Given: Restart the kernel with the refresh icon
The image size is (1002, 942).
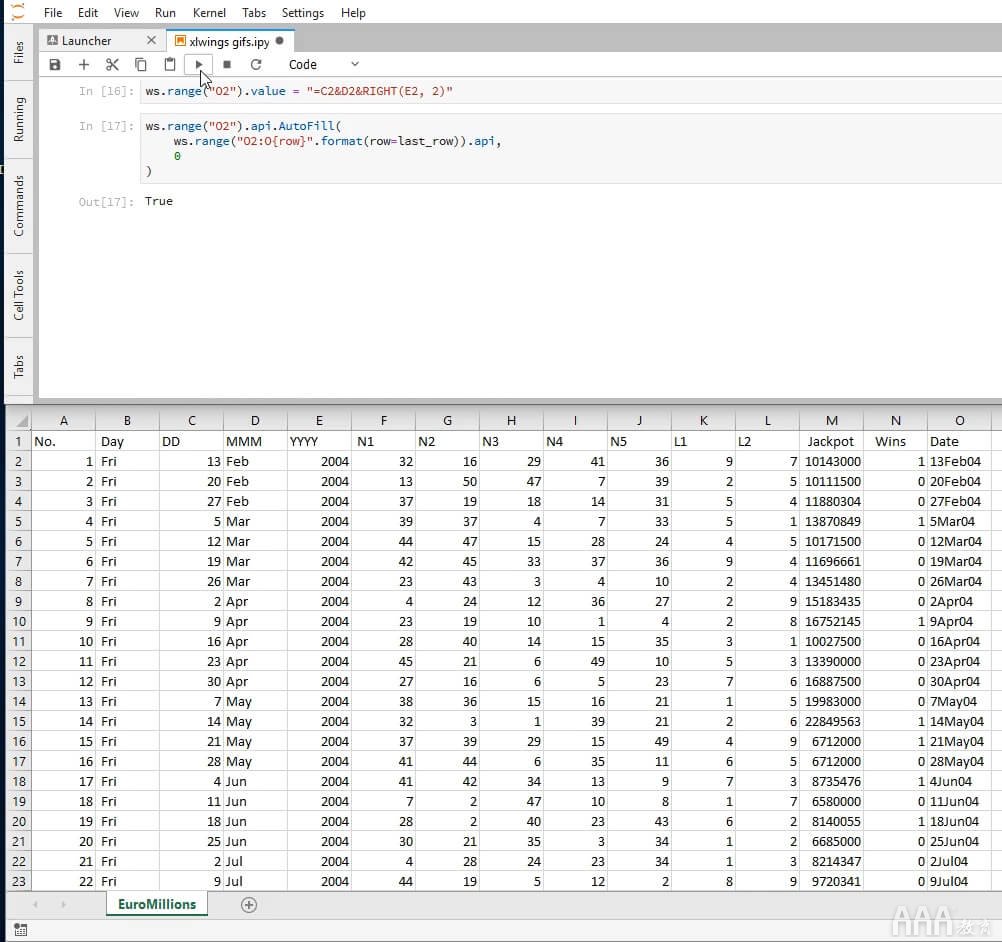Looking at the screenshot, I should tap(256, 65).
